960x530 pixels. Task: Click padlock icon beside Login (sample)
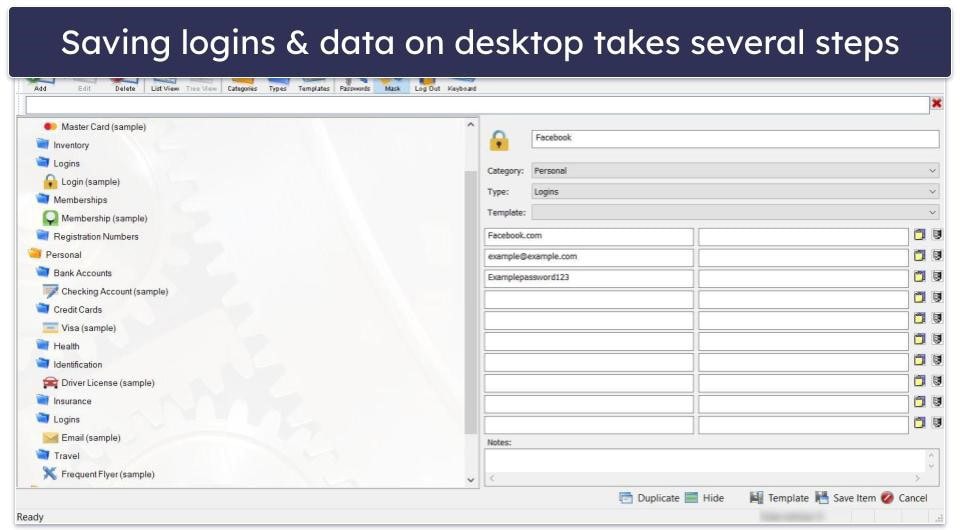pyautogui.click(x=50, y=181)
